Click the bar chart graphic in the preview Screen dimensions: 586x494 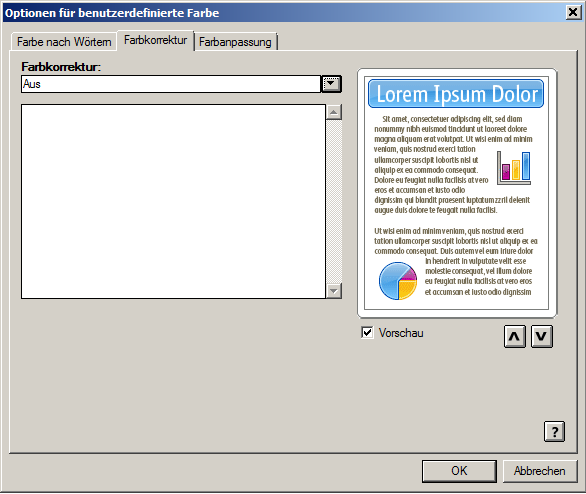[x=514, y=168]
